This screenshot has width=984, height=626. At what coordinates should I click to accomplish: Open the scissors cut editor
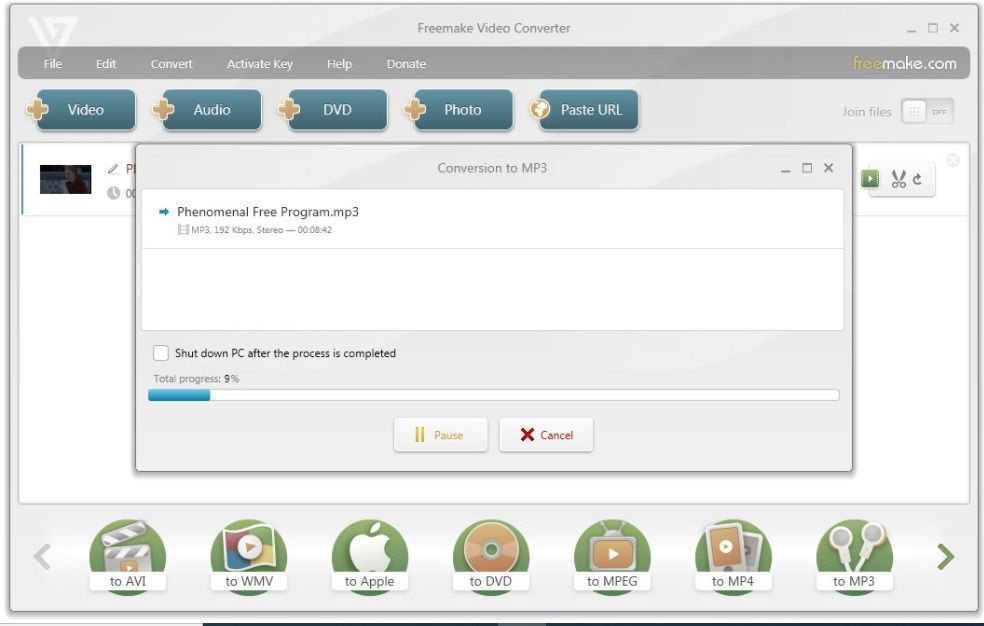(899, 179)
